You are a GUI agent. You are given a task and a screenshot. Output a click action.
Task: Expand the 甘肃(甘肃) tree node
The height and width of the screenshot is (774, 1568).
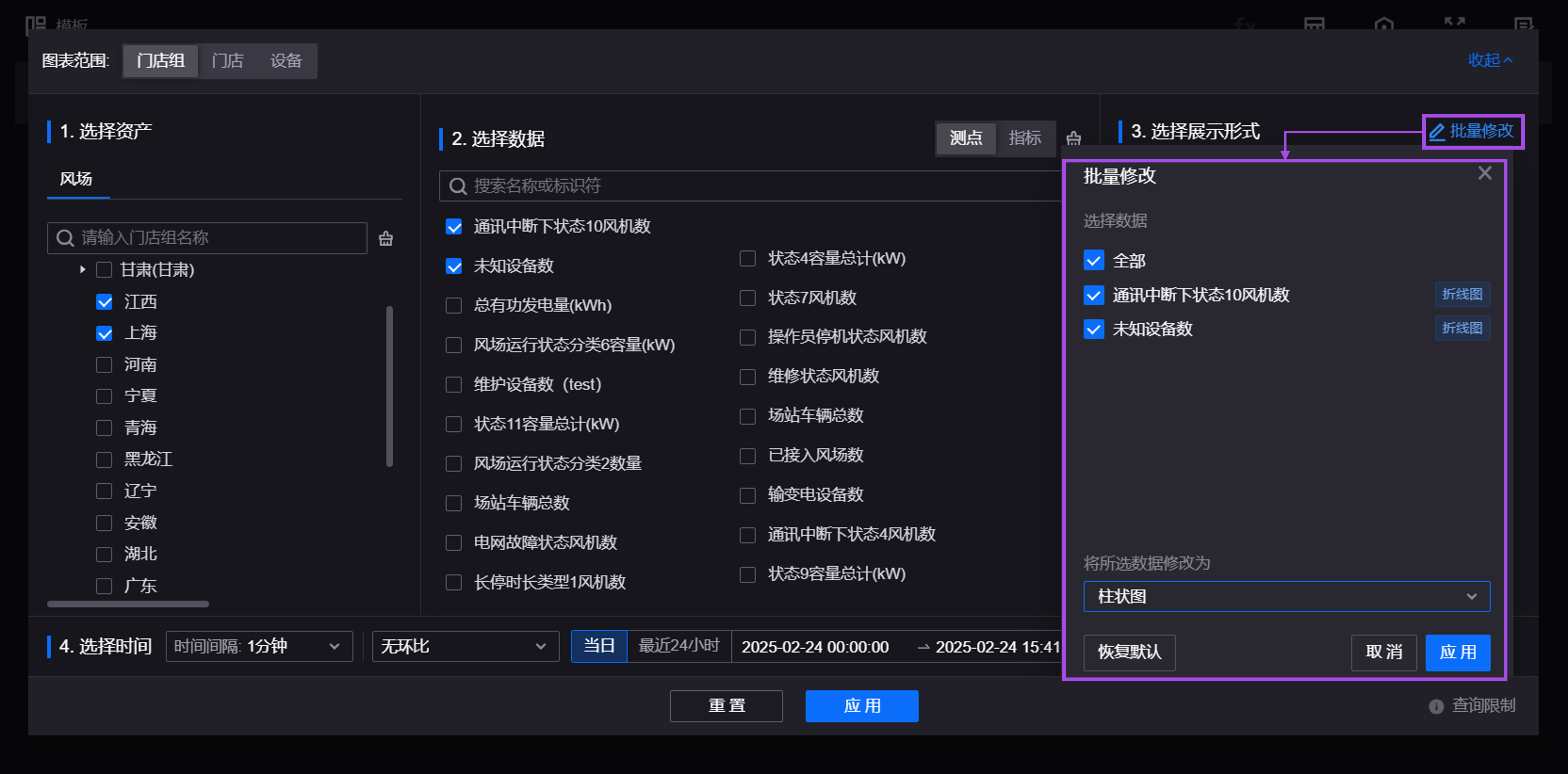(83, 270)
